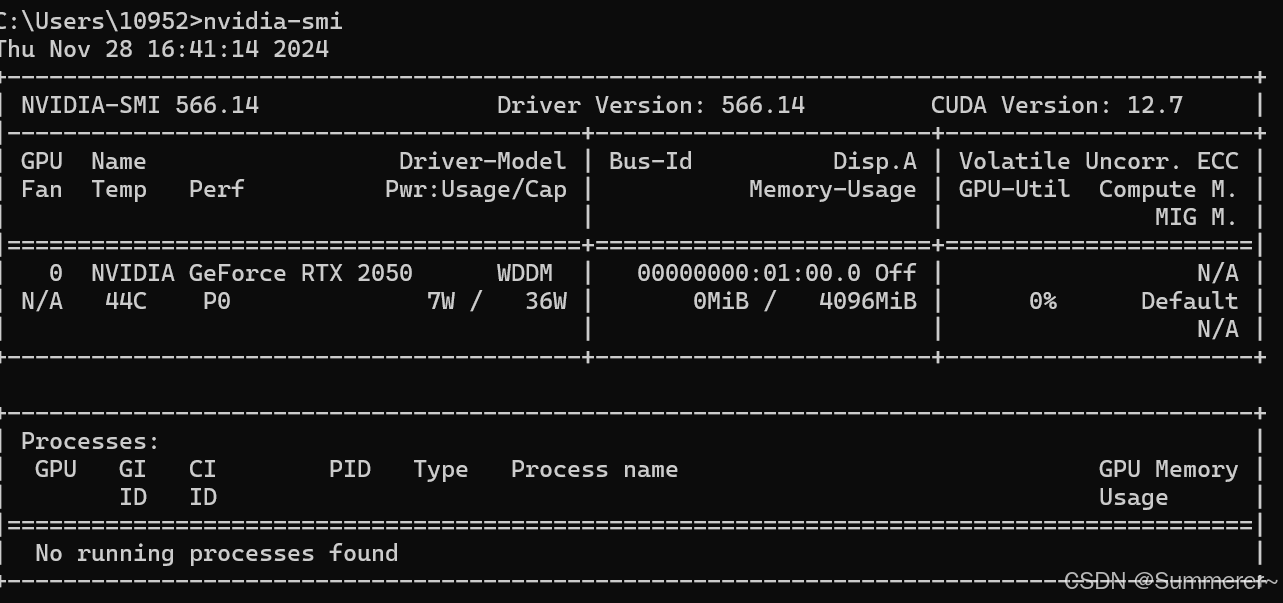Click the "Processes:" section label

pyautogui.click(x=91, y=441)
